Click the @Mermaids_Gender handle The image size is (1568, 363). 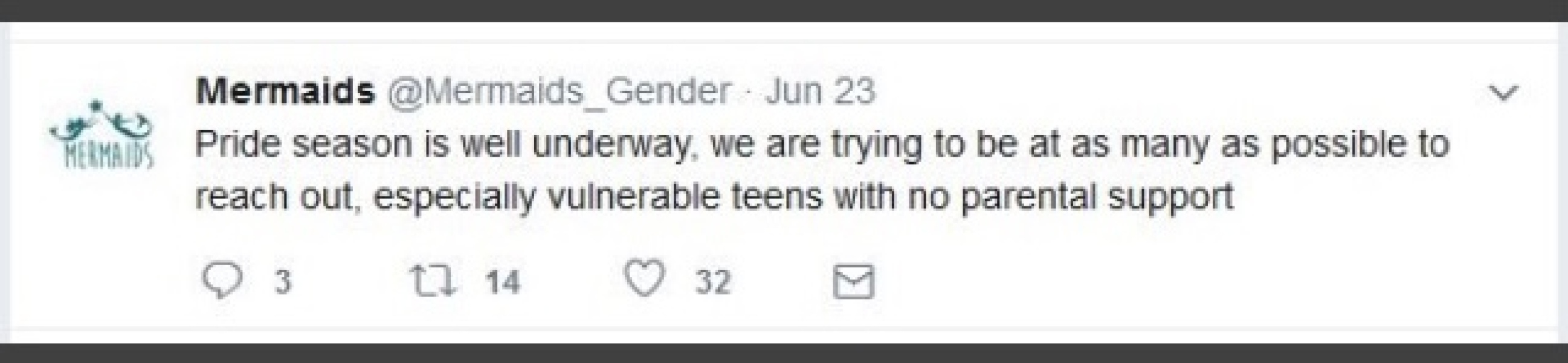pos(559,92)
